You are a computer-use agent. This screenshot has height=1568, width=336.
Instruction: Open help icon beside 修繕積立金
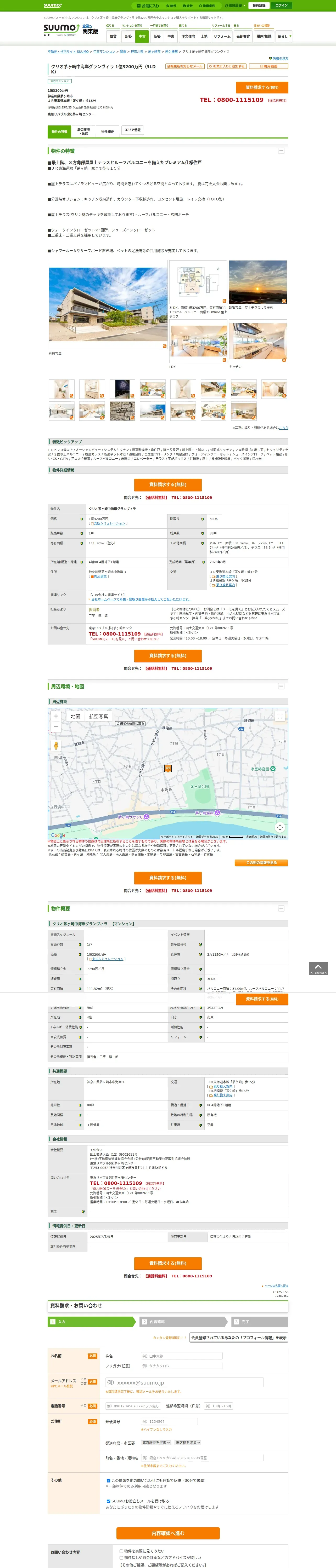pos(80,969)
